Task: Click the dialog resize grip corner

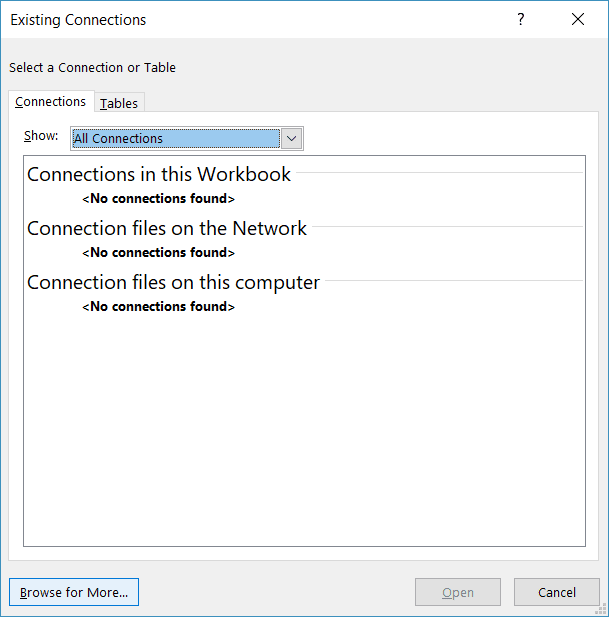Action: tap(602, 610)
